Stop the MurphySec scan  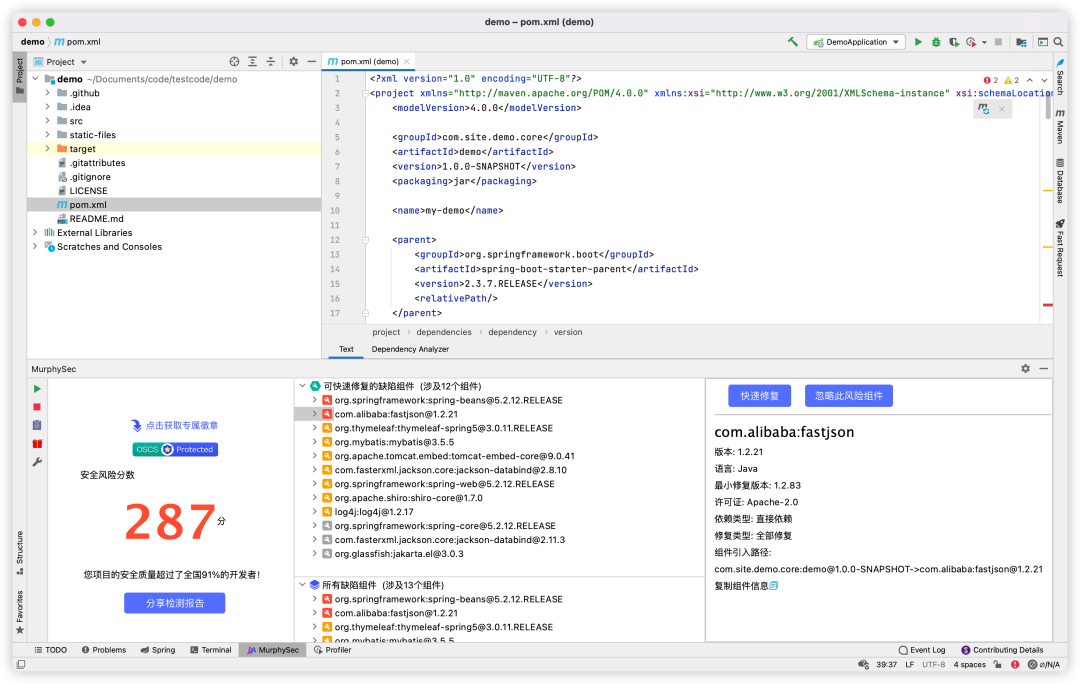pos(36,407)
